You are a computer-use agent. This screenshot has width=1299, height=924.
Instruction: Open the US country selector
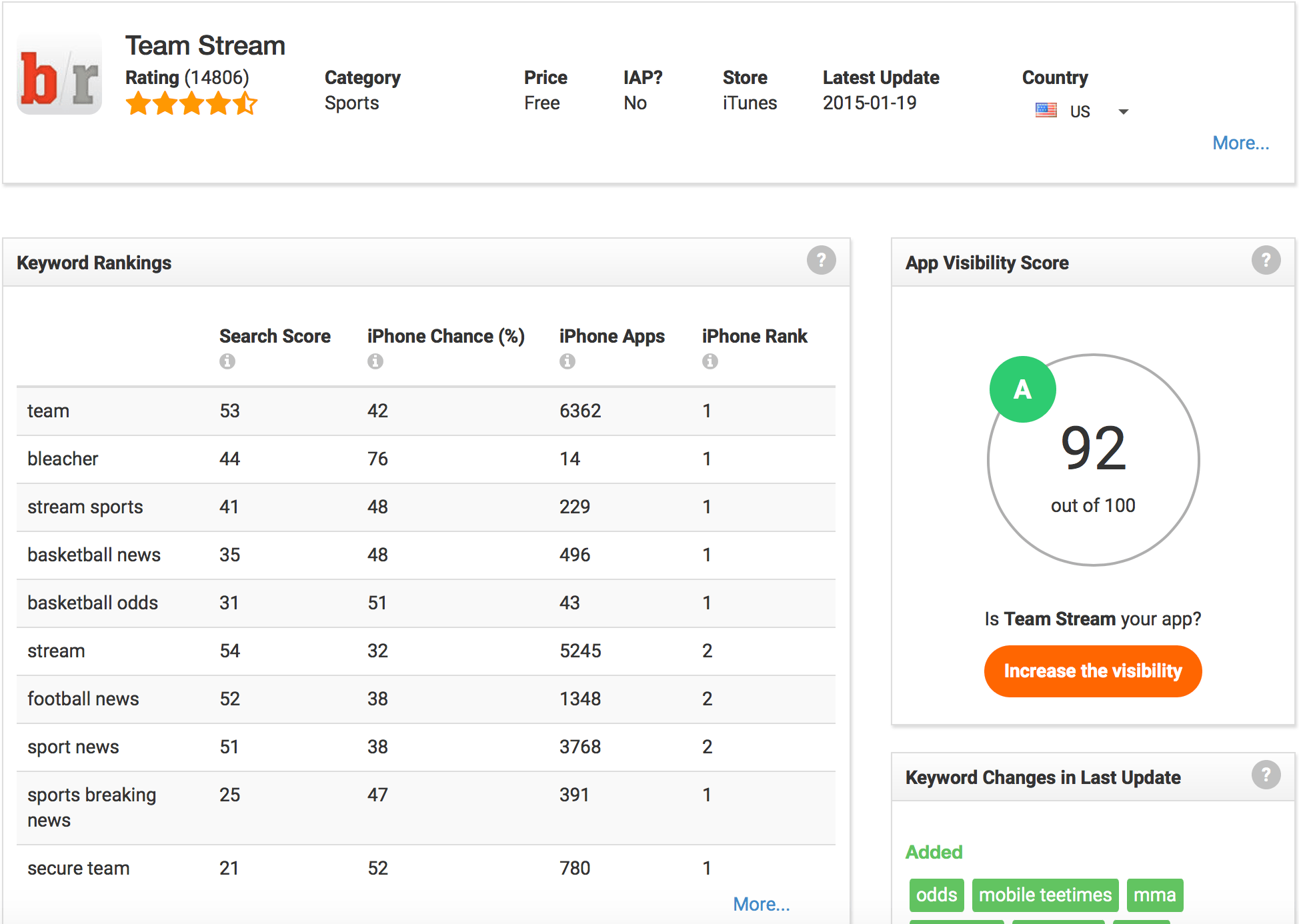[x=1080, y=111]
